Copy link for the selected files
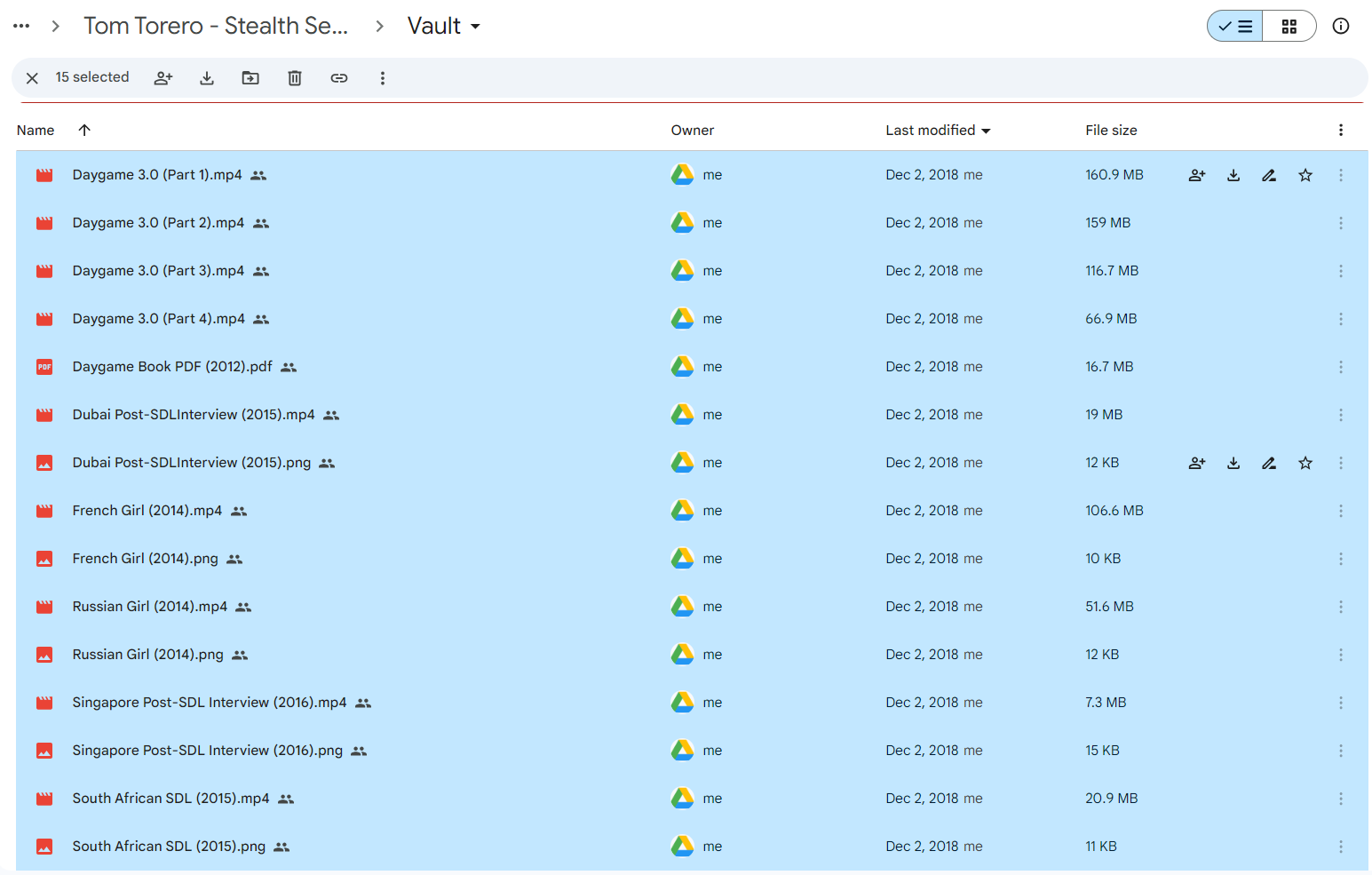This screenshot has width=1372, height=875. point(339,78)
